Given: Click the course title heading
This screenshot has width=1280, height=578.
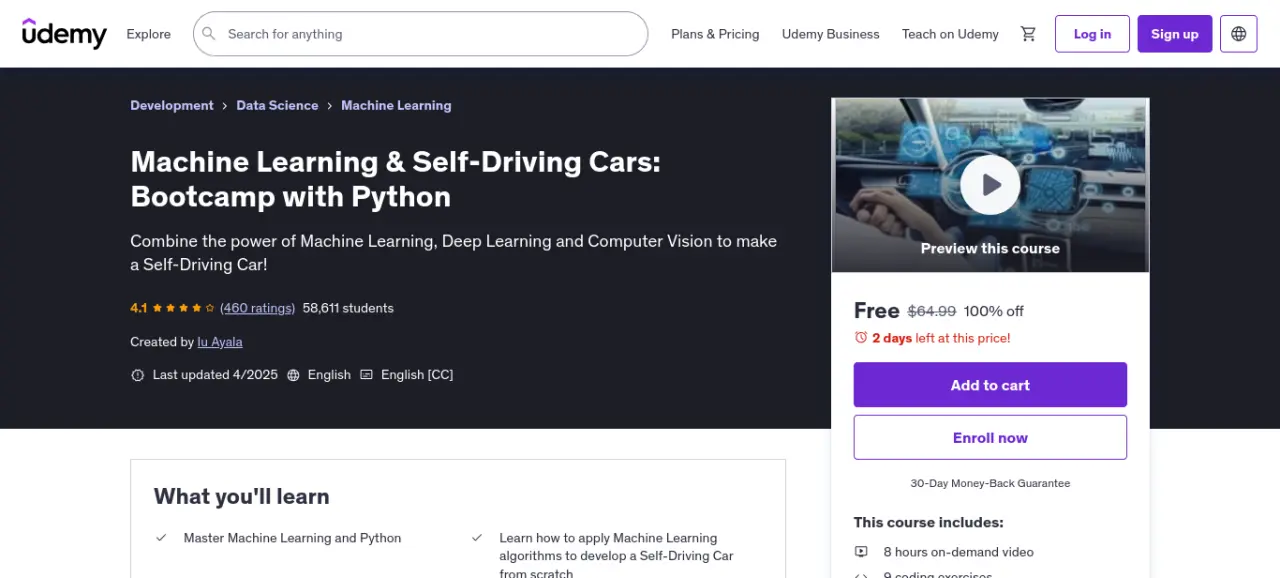Looking at the screenshot, I should [x=396, y=179].
